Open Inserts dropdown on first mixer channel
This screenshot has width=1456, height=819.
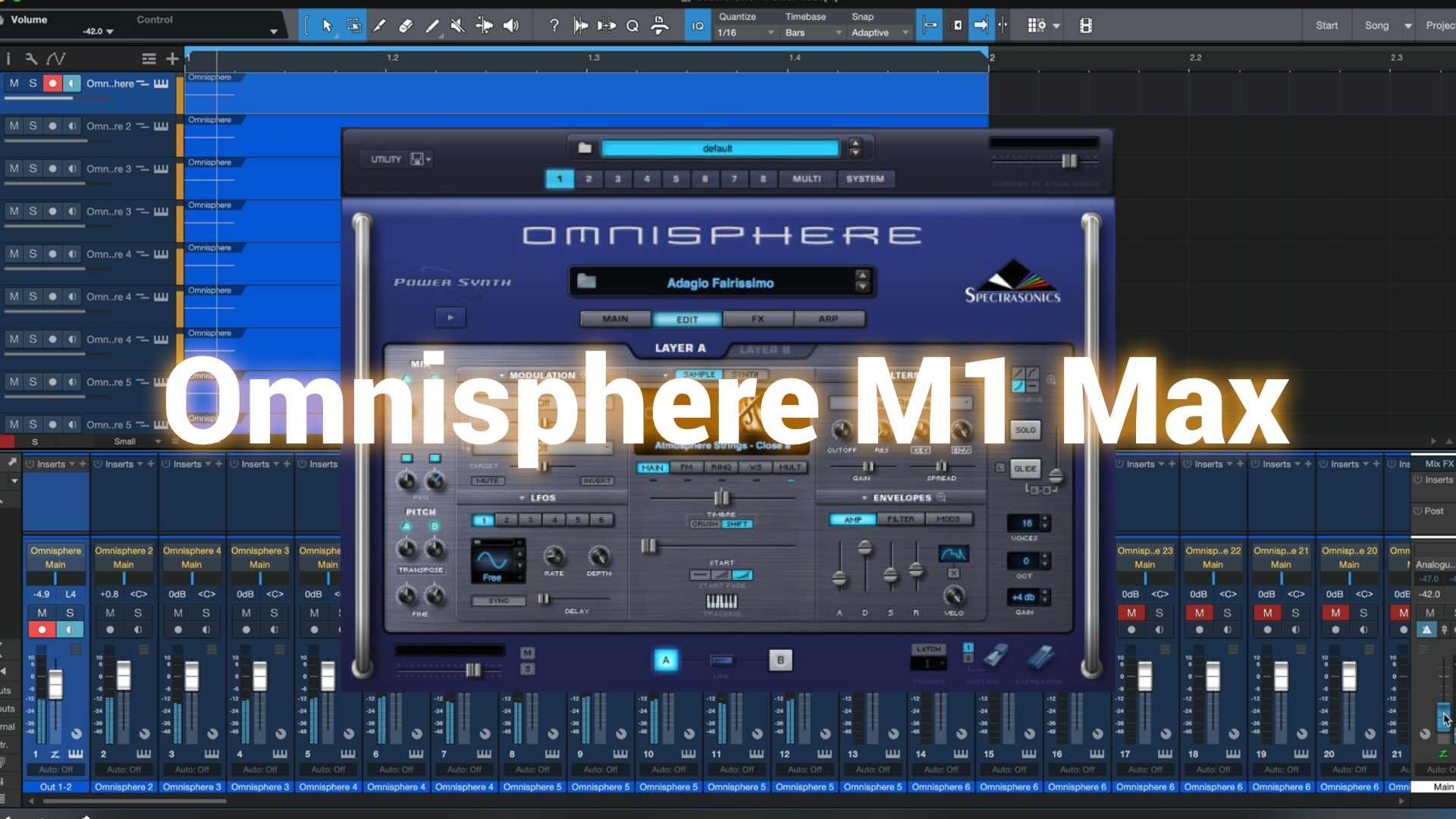[x=72, y=464]
